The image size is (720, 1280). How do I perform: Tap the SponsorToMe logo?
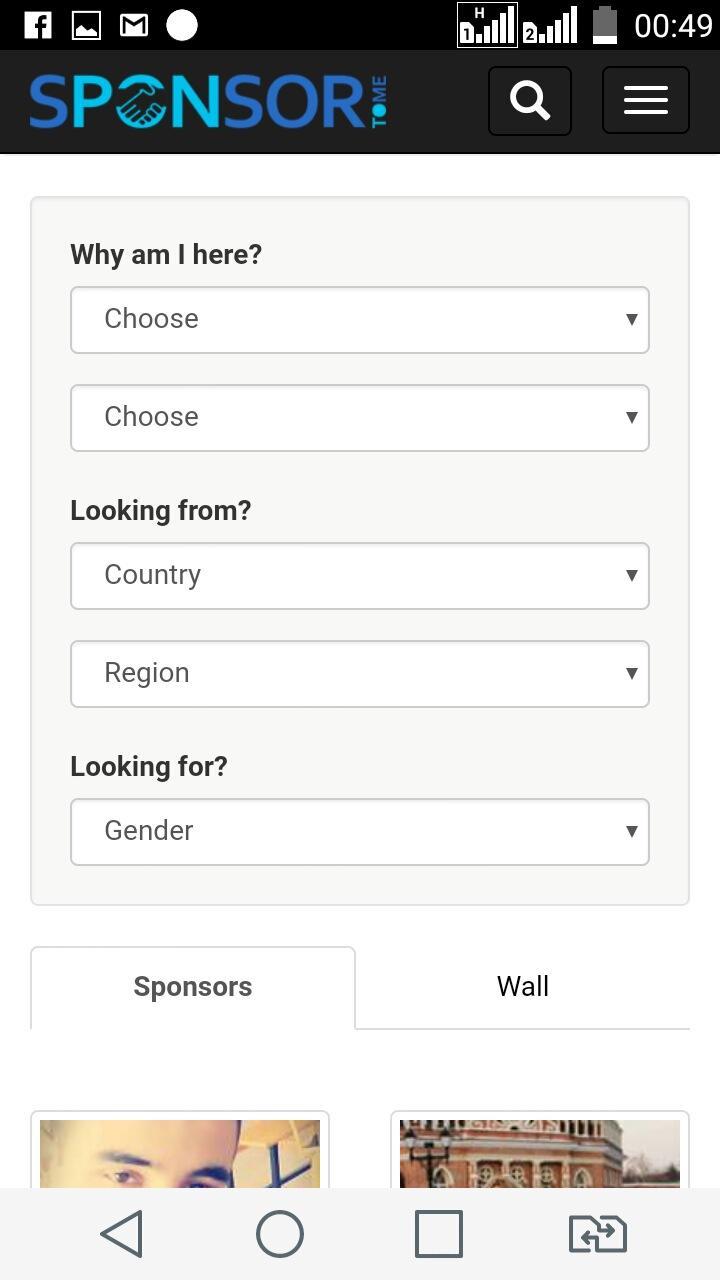(208, 102)
